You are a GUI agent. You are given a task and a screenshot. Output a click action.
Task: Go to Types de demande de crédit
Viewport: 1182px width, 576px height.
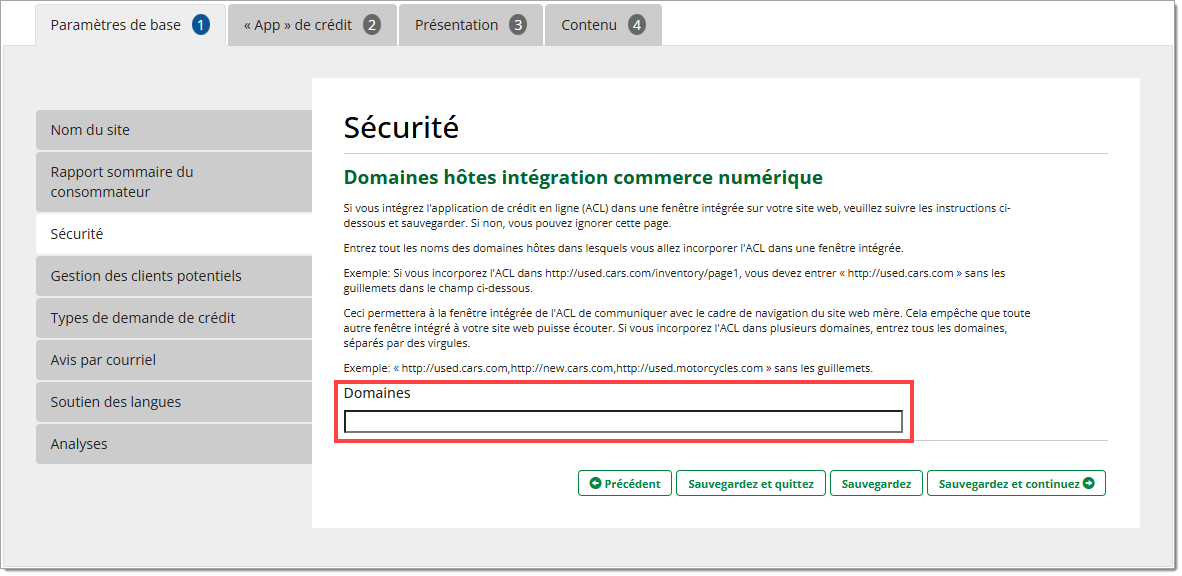pyautogui.click(x=174, y=318)
